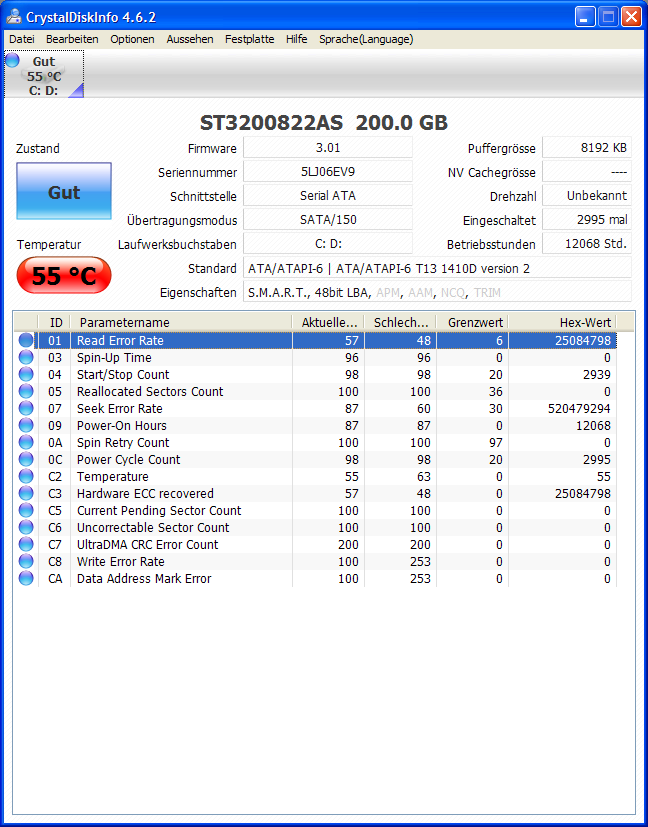The image size is (648, 827).
Task: Click the Parametername column header
Action: 181,322
